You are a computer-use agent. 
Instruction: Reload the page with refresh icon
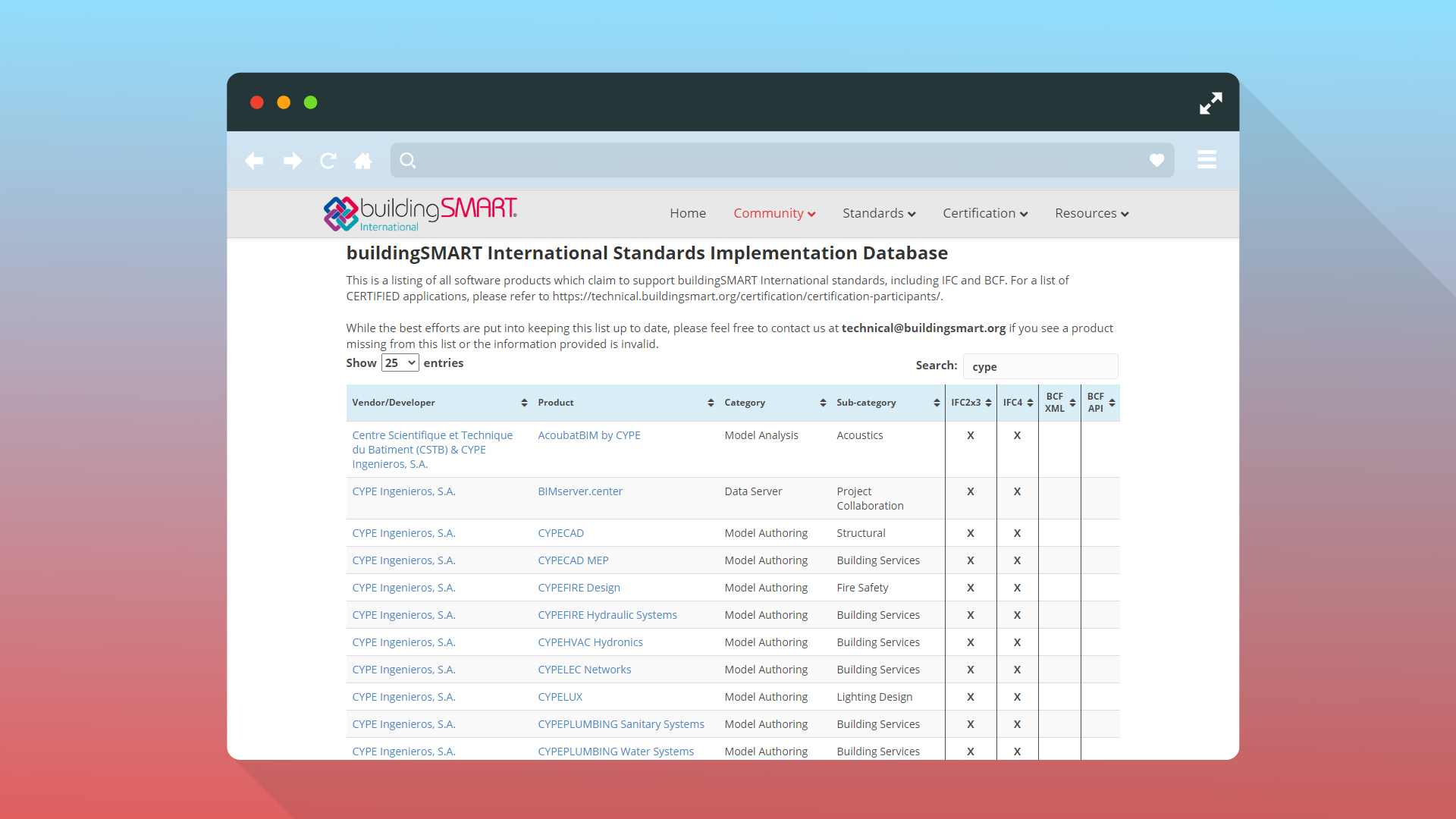coord(328,161)
